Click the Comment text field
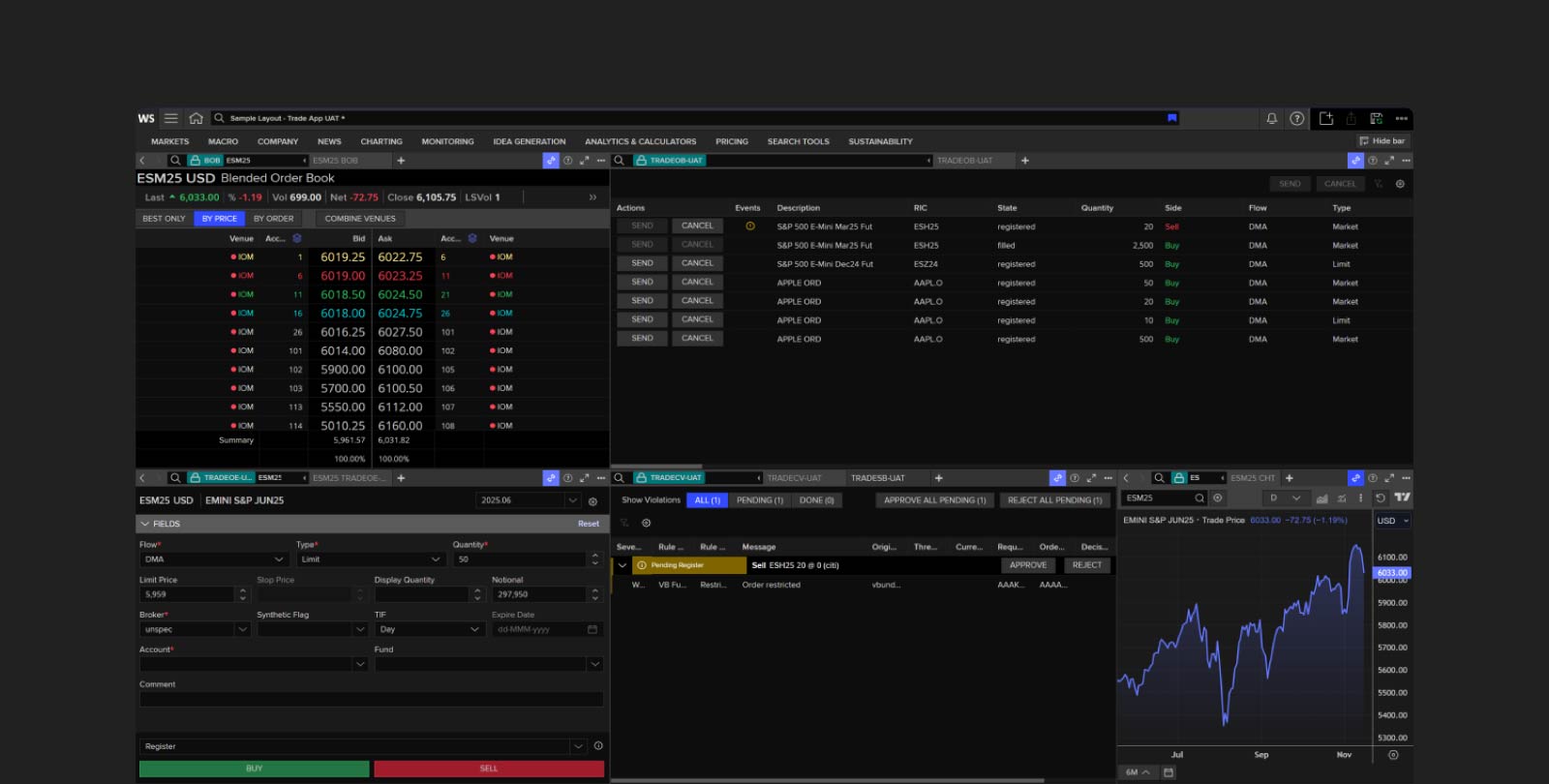 coord(372,699)
